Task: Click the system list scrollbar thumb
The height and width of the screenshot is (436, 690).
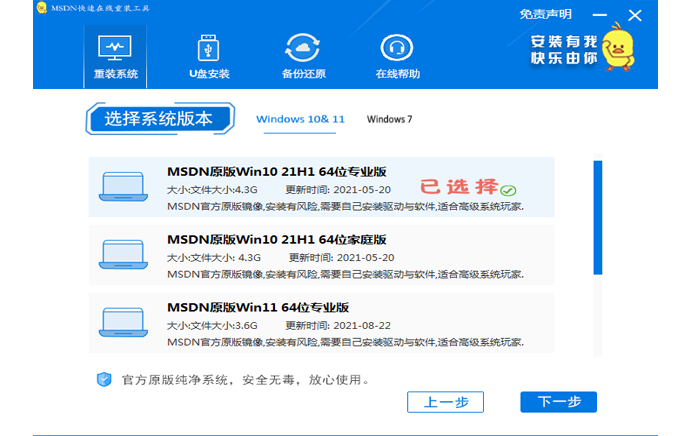Action: coord(598,218)
